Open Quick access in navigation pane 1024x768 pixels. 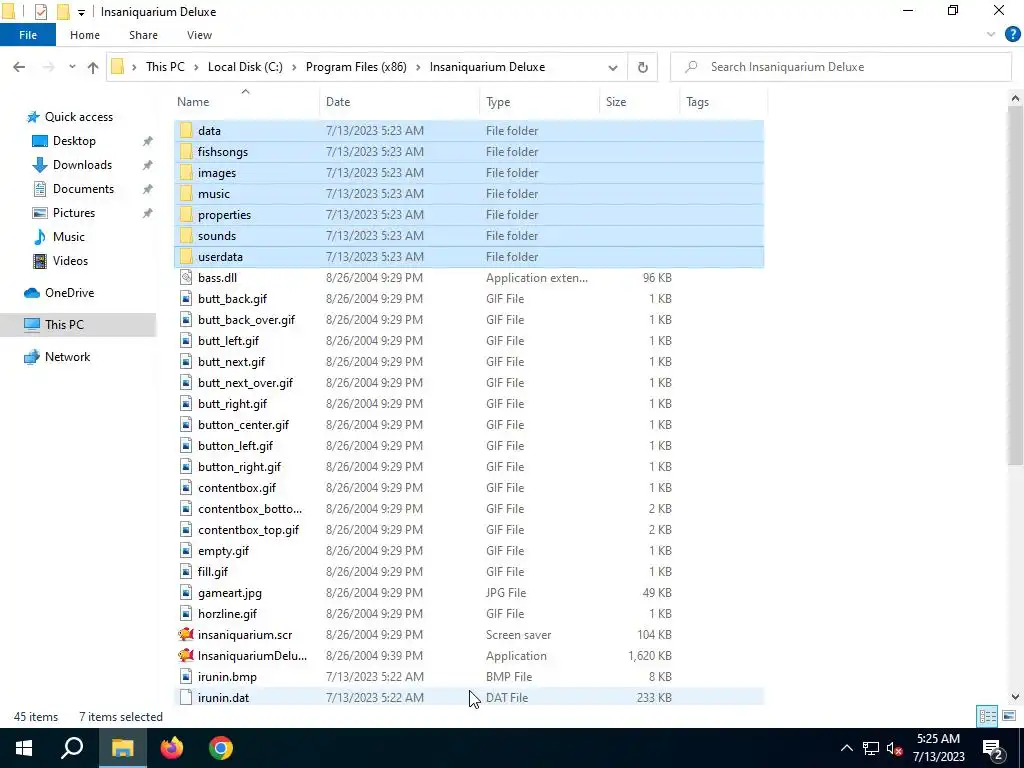[78, 117]
